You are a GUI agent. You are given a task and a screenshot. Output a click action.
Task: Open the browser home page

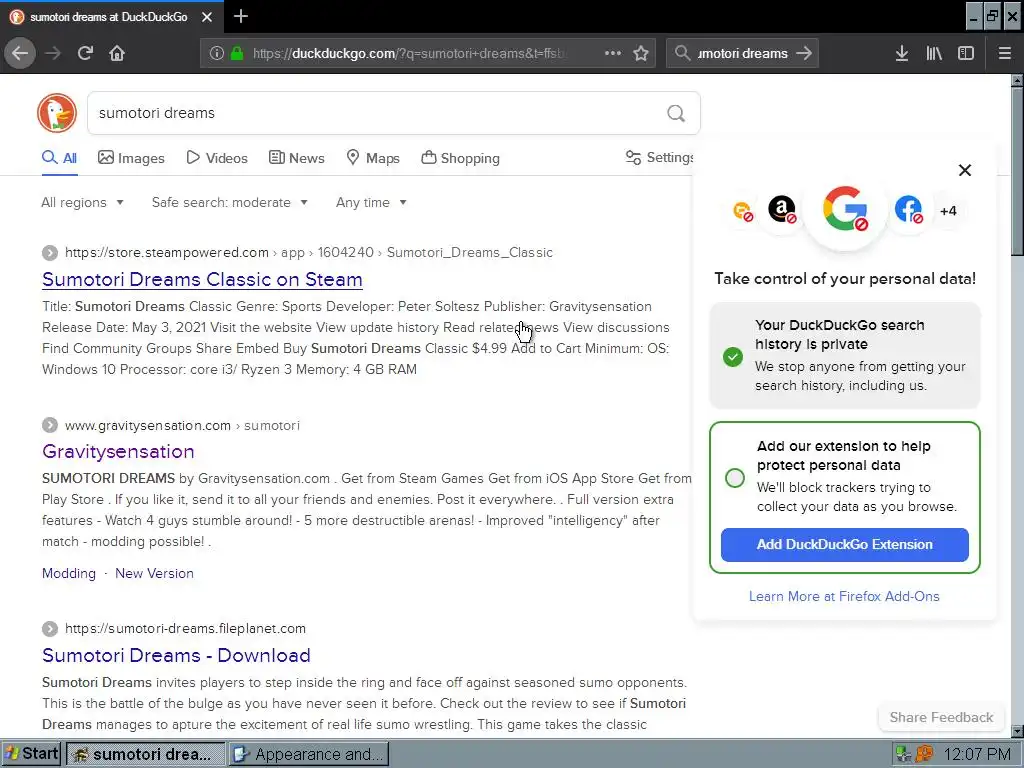(x=117, y=53)
